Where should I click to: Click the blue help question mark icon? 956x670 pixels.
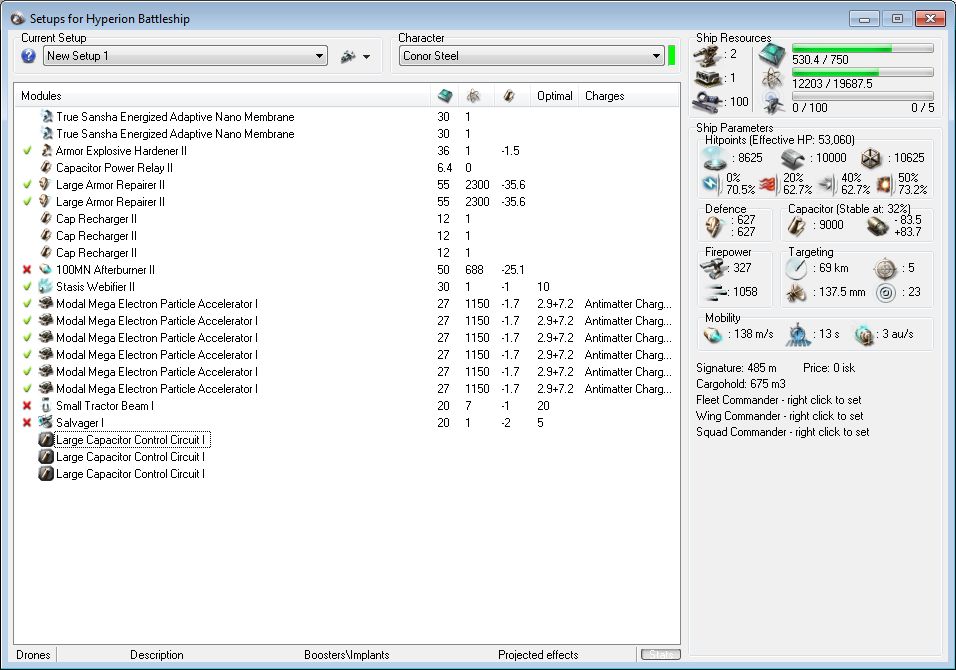click(28, 56)
